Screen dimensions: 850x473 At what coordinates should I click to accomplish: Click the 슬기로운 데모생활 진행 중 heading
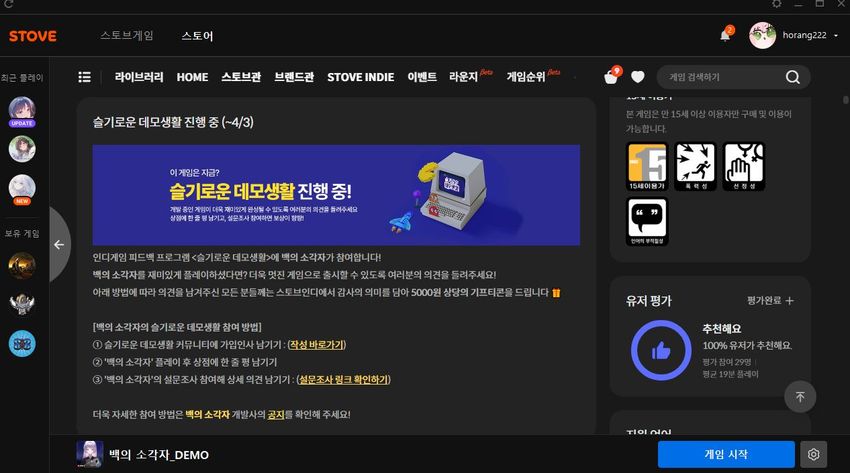point(173,122)
